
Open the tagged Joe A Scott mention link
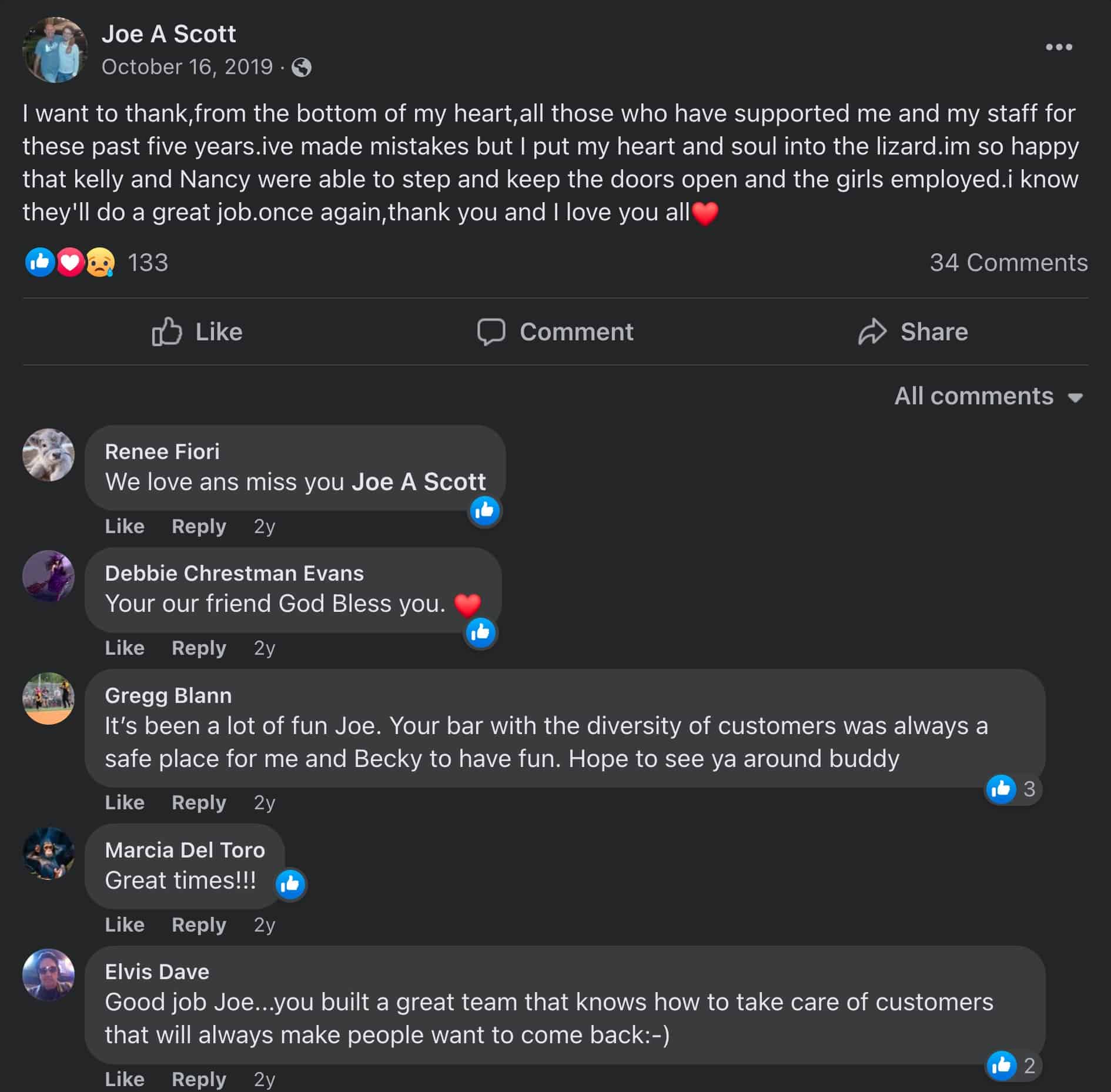coord(419,482)
